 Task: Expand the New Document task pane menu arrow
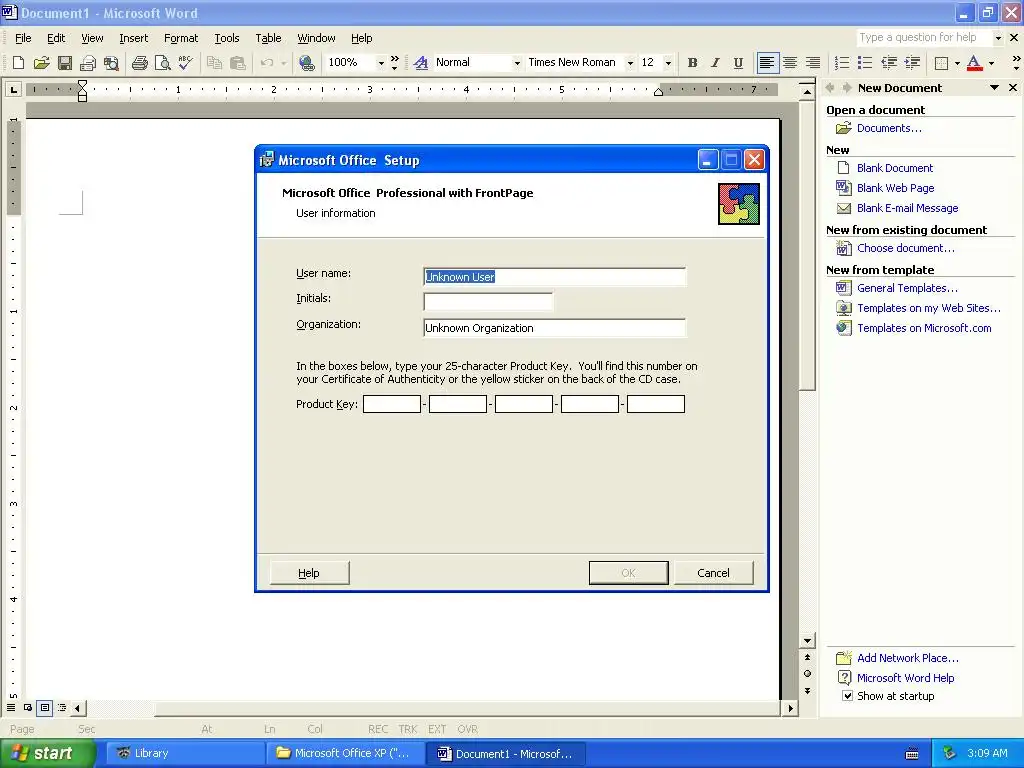pos(994,88)
